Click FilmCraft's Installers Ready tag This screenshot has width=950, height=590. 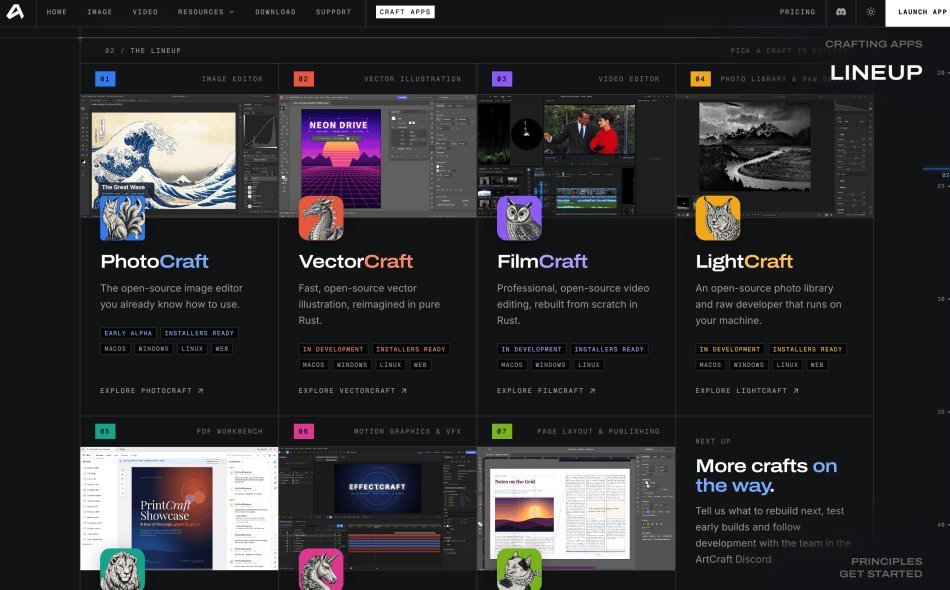click(x=609, y=350)
